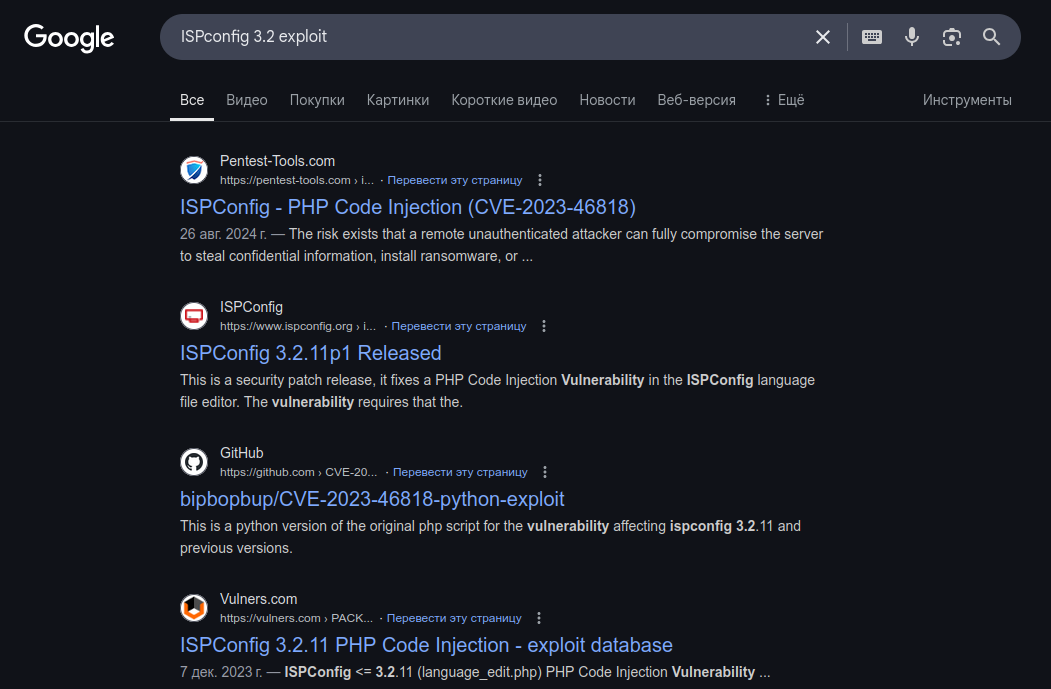Translate the Pentest-Tools page
This screenshot has height=689, width=1051.
[454, 180]
